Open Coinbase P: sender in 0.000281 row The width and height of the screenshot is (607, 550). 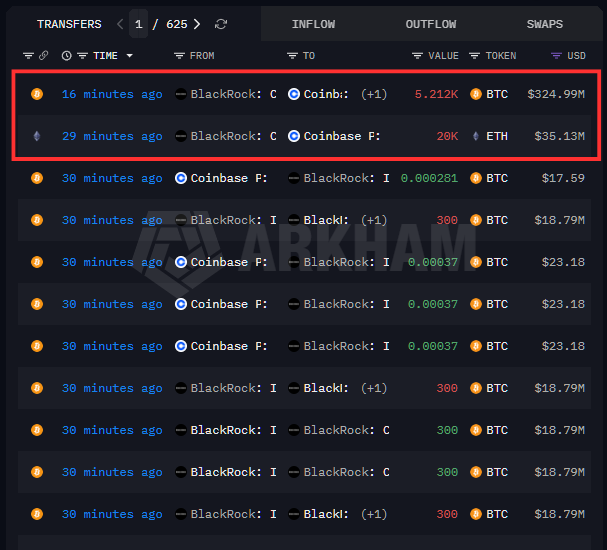[x=229, y=178]
